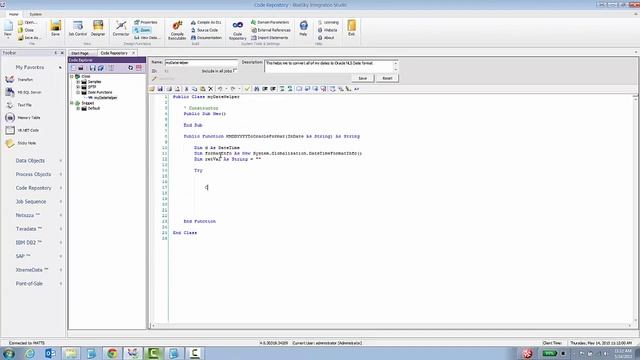The image size is (640, 360).
Task: Click the refresh icon in Code Explorer toolbar
Action: (x=131, y=68)
